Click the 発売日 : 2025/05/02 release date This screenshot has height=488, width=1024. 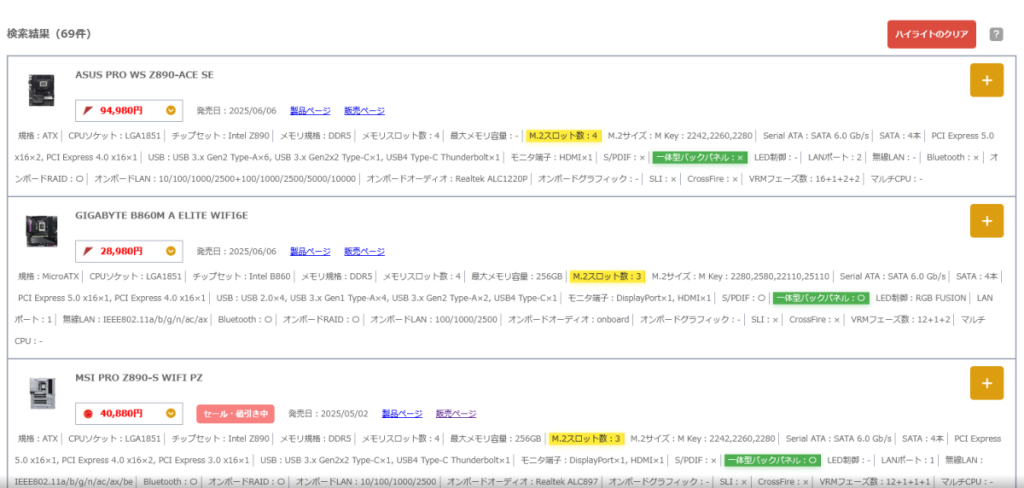click(328, 414)
